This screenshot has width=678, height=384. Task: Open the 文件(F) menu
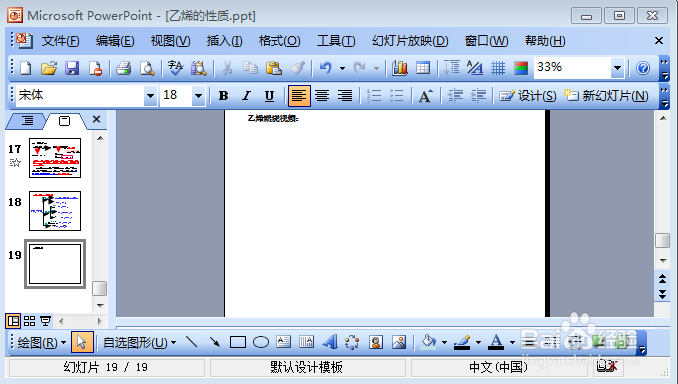61,41
